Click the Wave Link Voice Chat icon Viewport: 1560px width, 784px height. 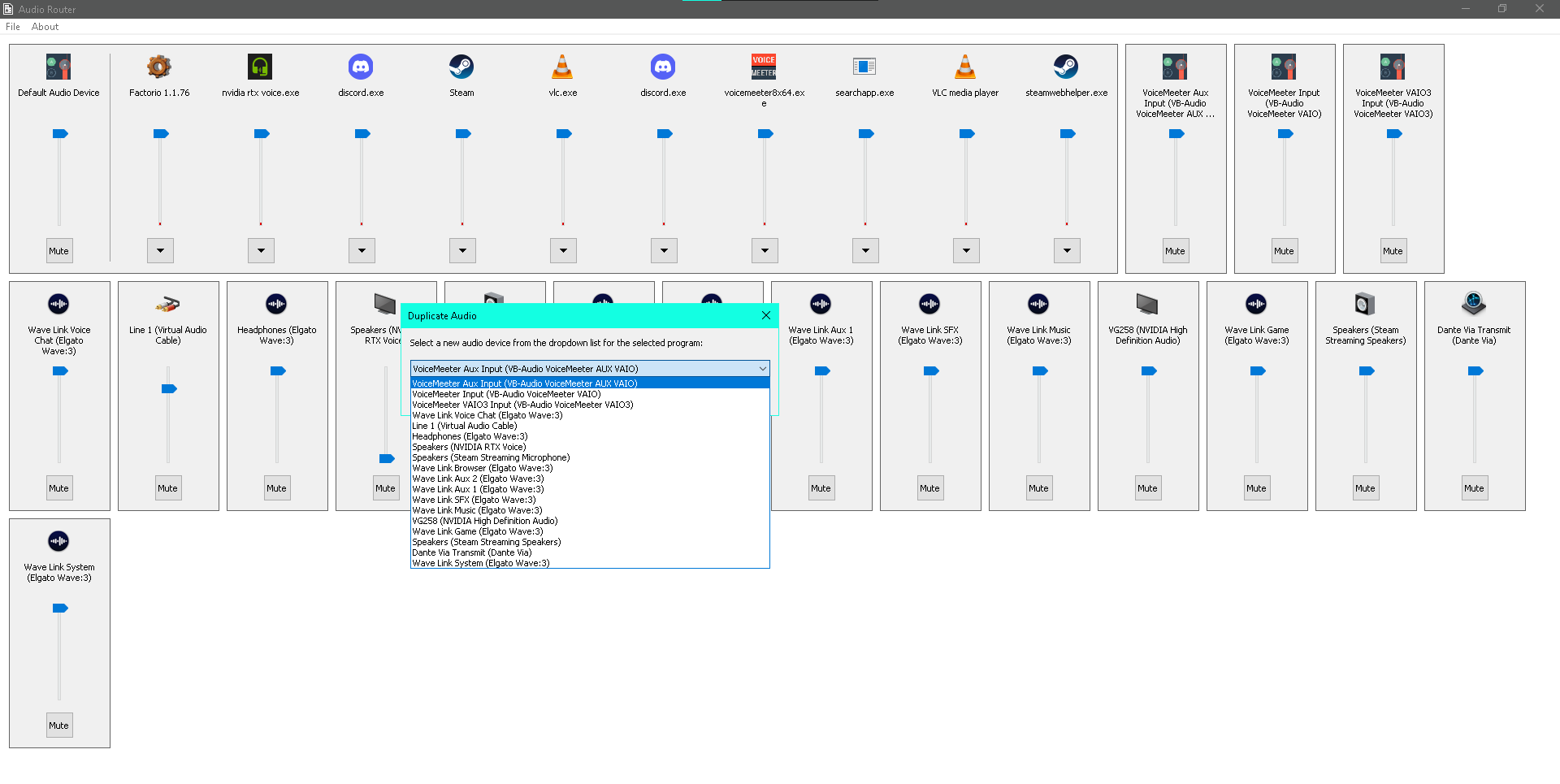(58, 304)
